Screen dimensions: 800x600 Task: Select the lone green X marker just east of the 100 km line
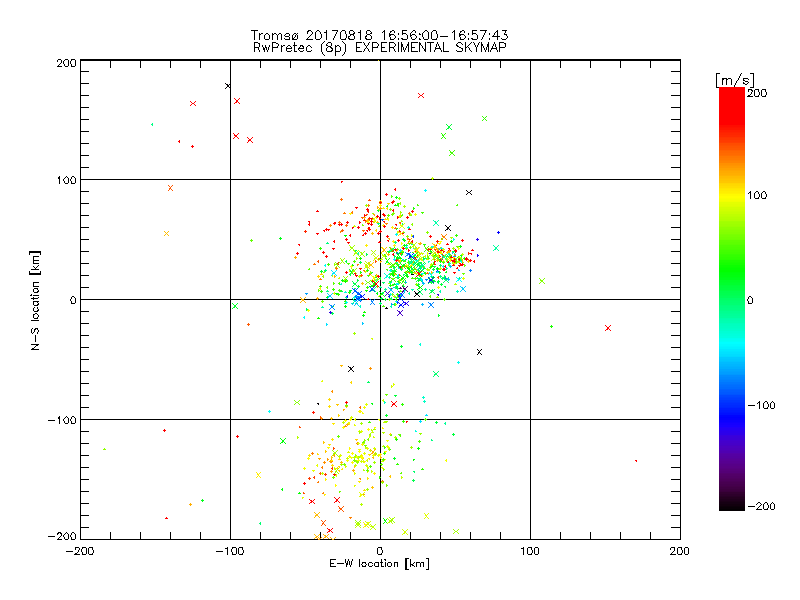pyautogui.click(x=542, y=281)
